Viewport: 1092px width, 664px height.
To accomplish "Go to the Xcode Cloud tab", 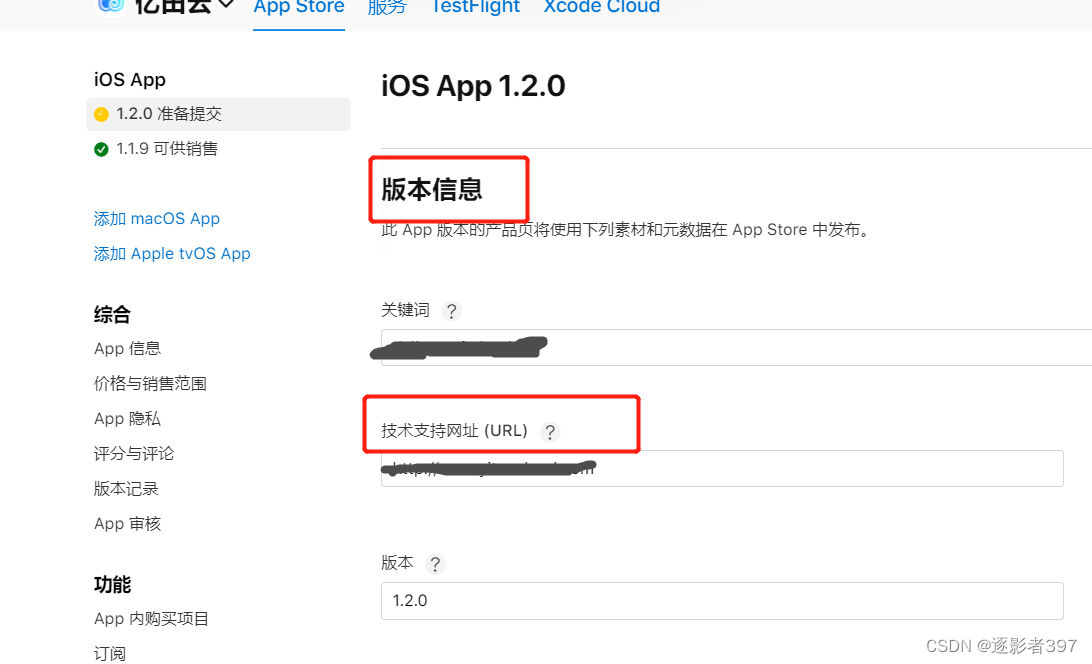I will pyautogui.click(x=602, y=8).
